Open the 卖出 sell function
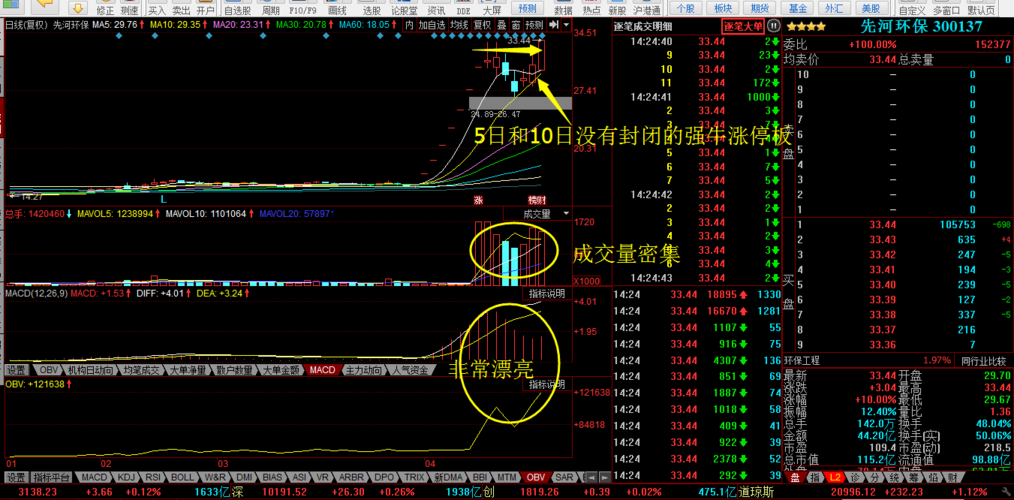The width and height of the screenshot is (1014, 500). click(x=181, y=8)
